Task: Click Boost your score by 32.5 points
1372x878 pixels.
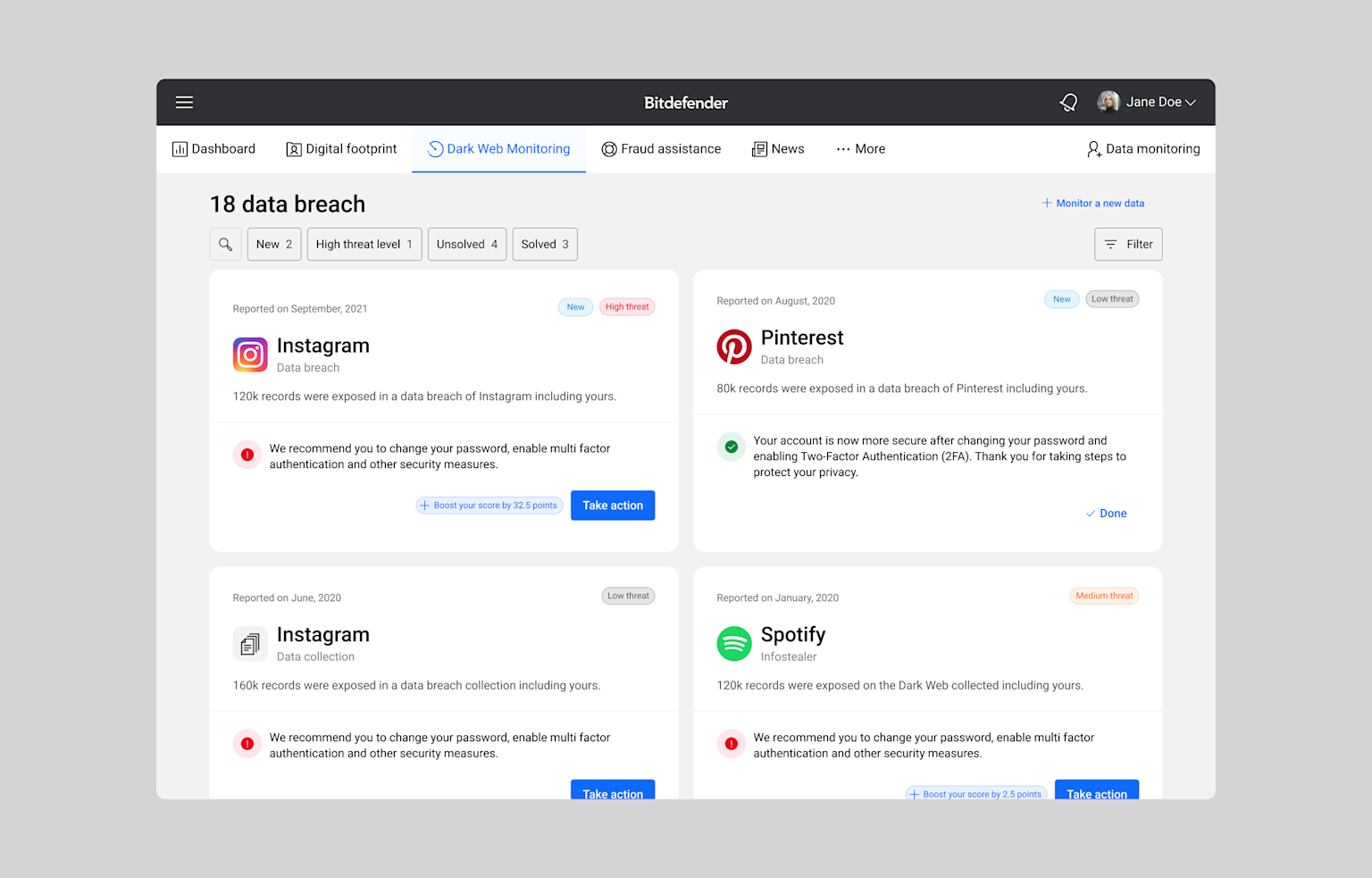Action: click(x=489, y=506)
